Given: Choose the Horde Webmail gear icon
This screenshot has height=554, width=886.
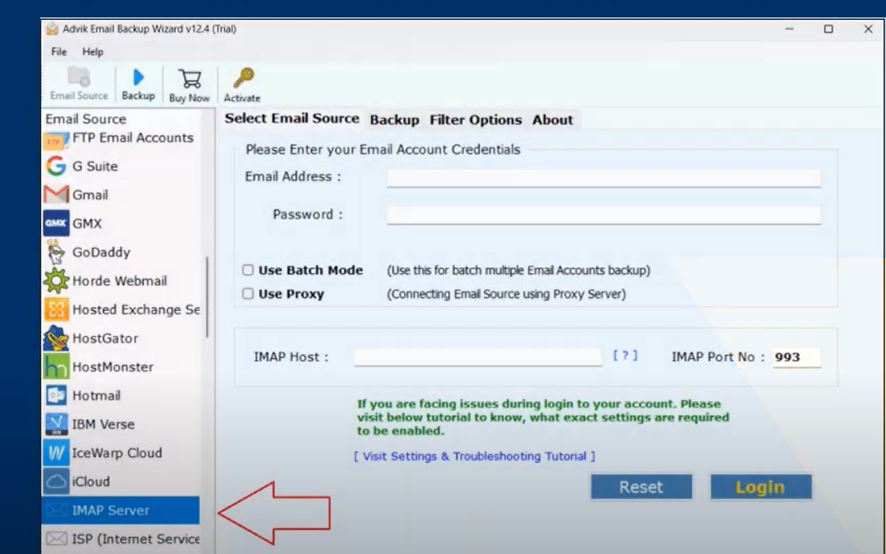Looking at the screenshot, I should [x=56, y=281].
